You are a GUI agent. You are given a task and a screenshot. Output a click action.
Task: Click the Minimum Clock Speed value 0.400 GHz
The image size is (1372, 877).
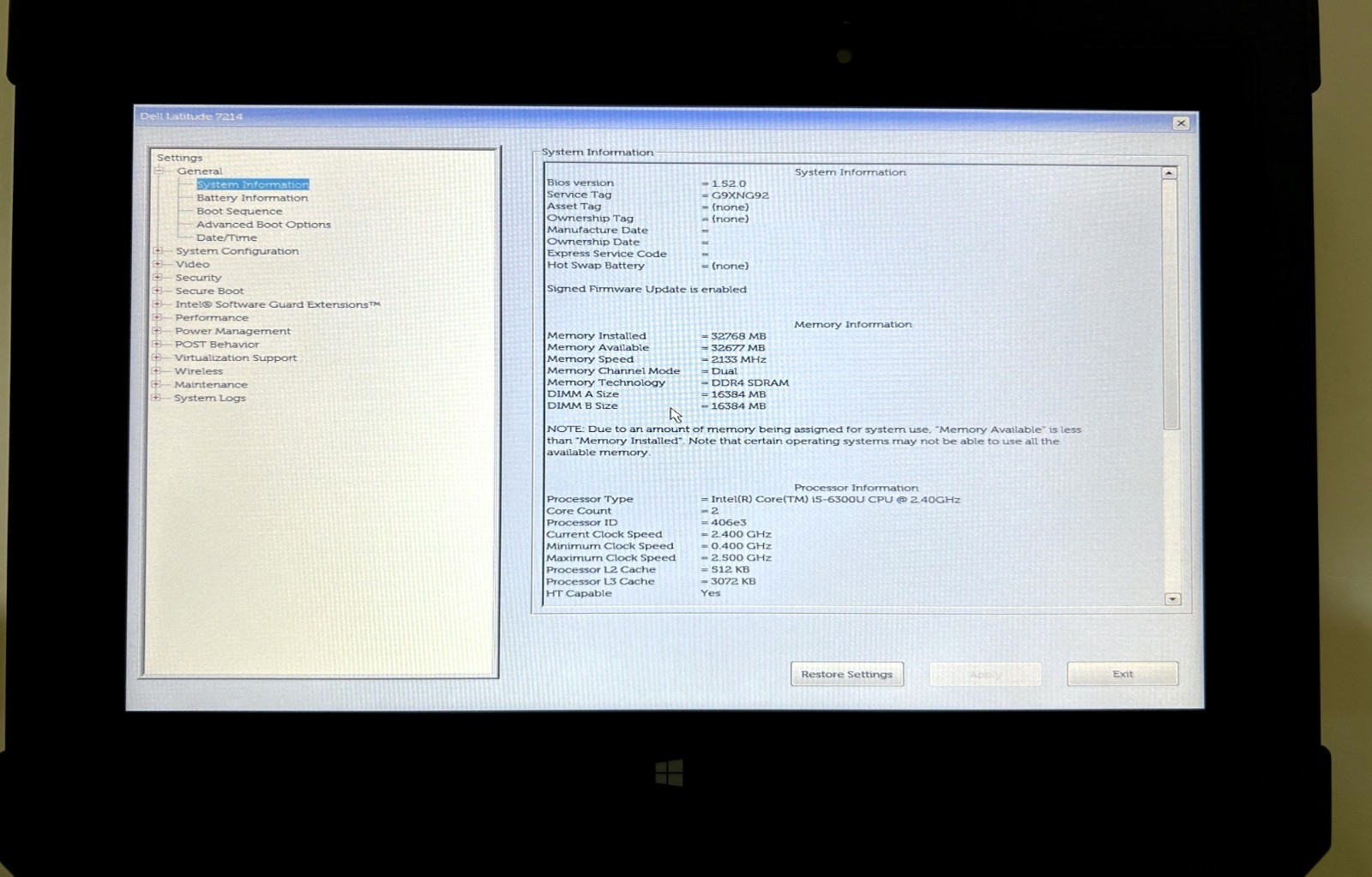(741, 545)
